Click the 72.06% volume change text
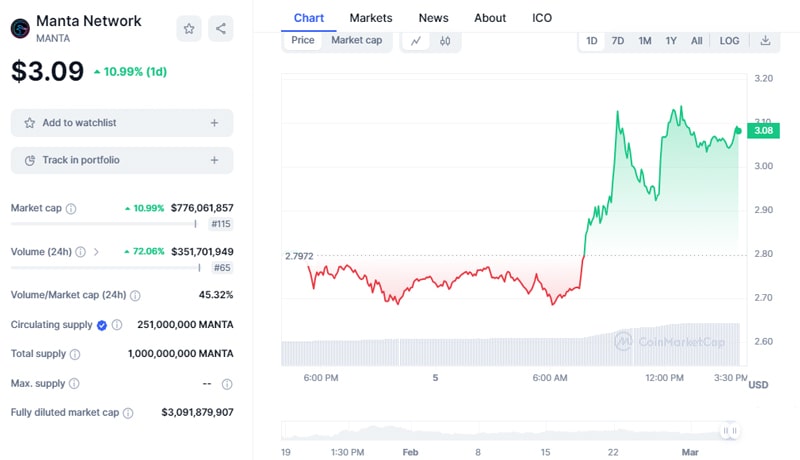This screenshot has width=800, height=460. [148, 251]
